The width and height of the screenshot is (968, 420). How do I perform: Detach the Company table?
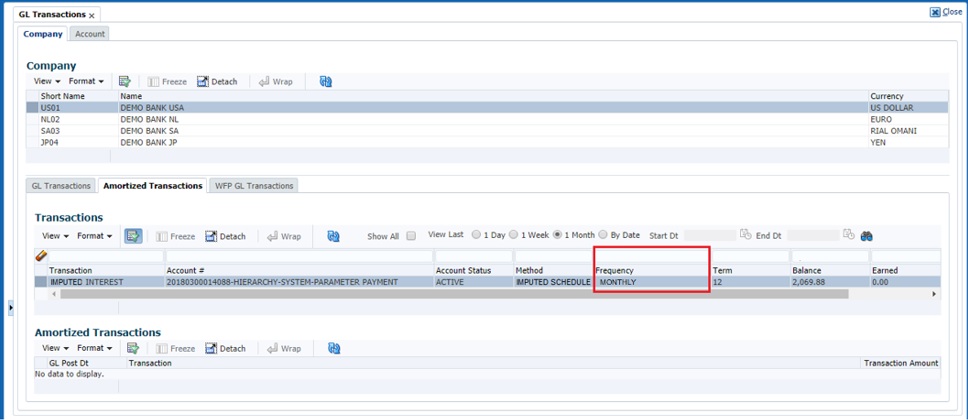click(217, 82)
